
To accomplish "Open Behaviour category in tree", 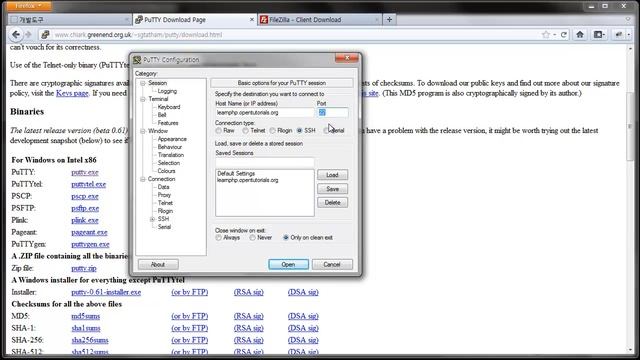I will [x=169, y=147].
